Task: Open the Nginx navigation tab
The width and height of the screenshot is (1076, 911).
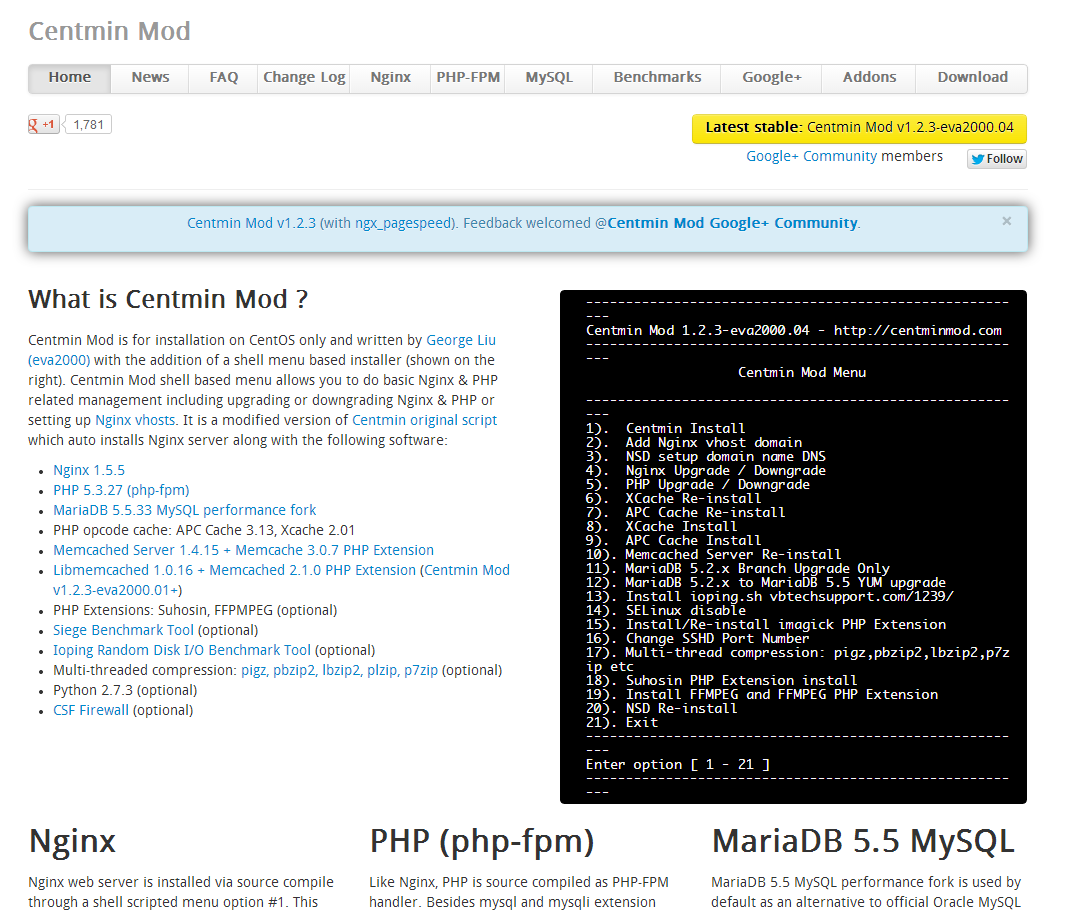Action: click(x=390, y=78)
